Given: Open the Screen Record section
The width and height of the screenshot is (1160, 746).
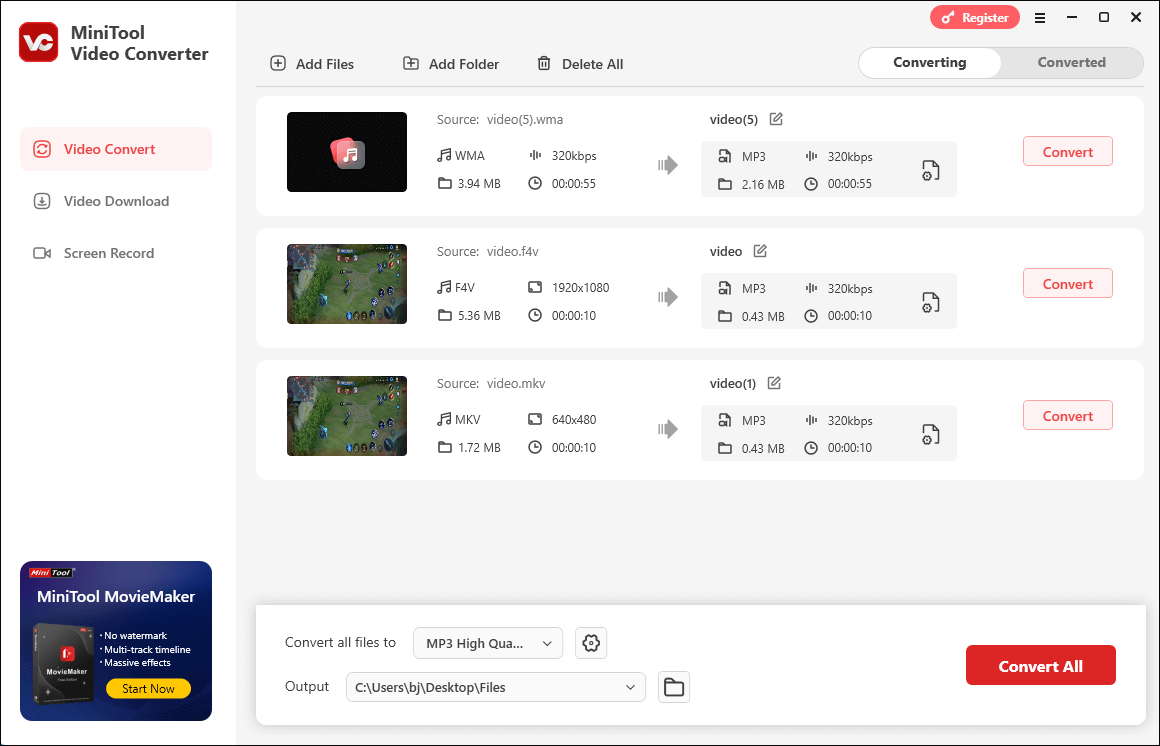Looking at the screenshot, I should click(x=116, y=253).
